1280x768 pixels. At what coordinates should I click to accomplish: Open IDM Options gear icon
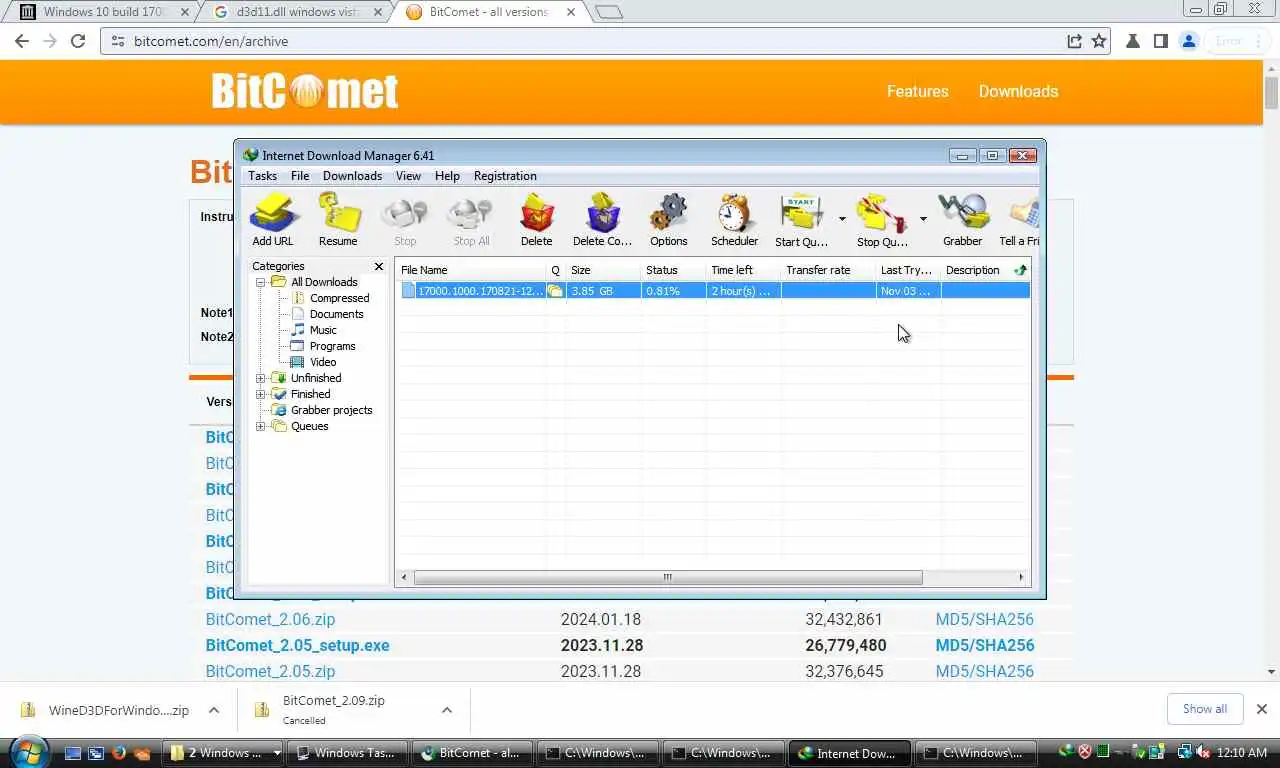[668, 219]
